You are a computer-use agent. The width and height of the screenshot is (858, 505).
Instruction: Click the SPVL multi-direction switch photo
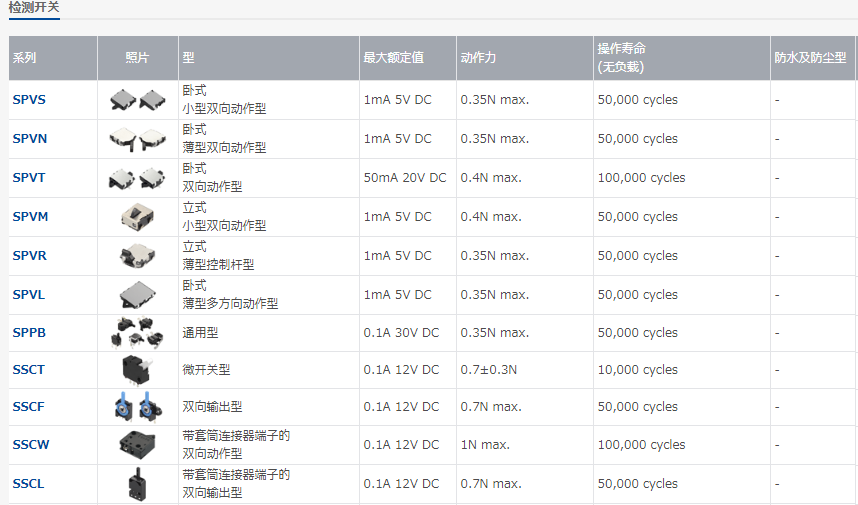click(x=137, y=294)
